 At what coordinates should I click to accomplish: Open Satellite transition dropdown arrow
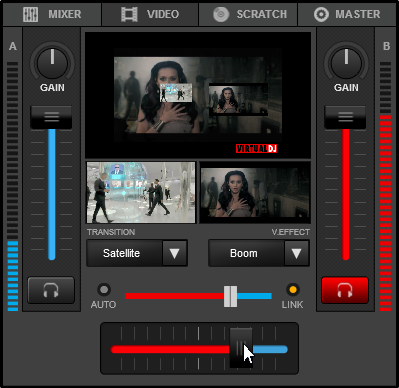pyautogui.click(x=175, y=253)
